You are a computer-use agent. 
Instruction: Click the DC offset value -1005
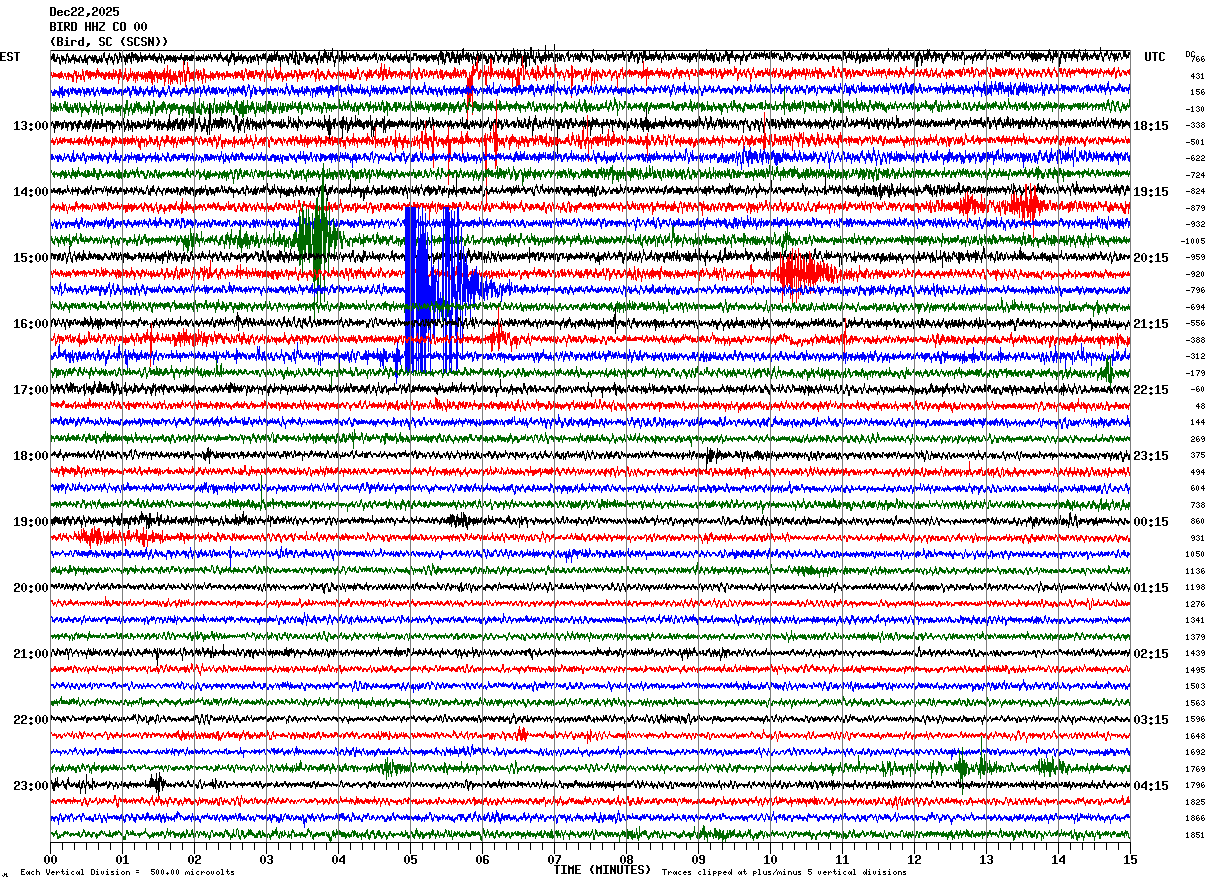[1193, 241]
